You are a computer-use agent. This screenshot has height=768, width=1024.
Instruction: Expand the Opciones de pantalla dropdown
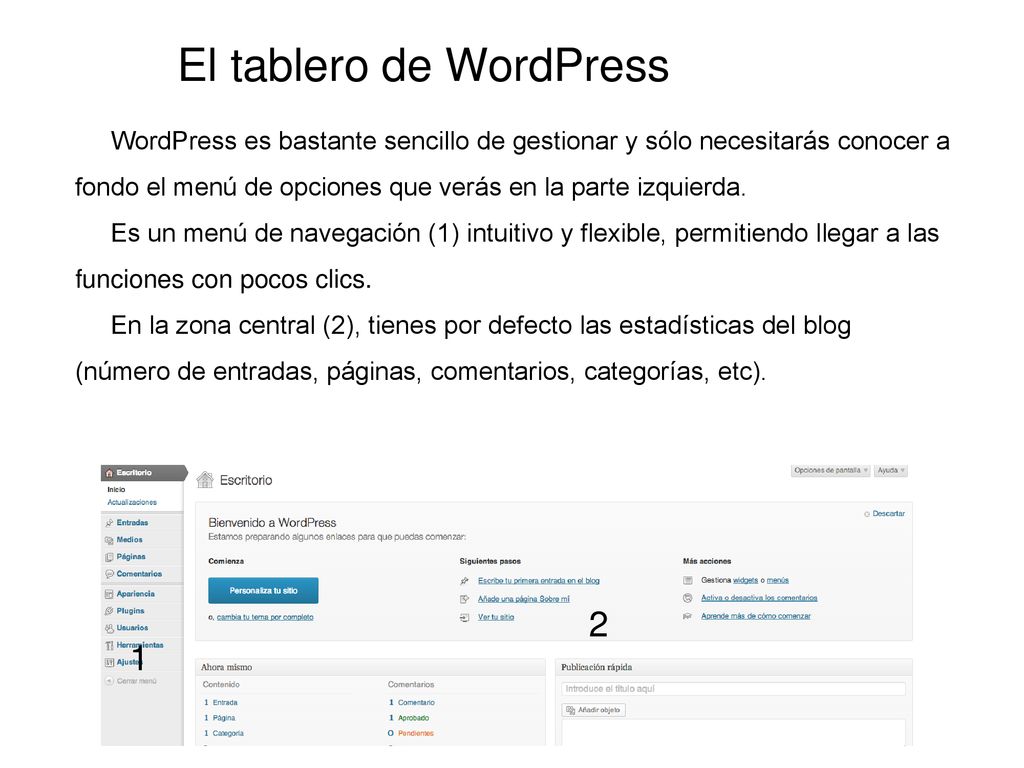coord(831,471)
